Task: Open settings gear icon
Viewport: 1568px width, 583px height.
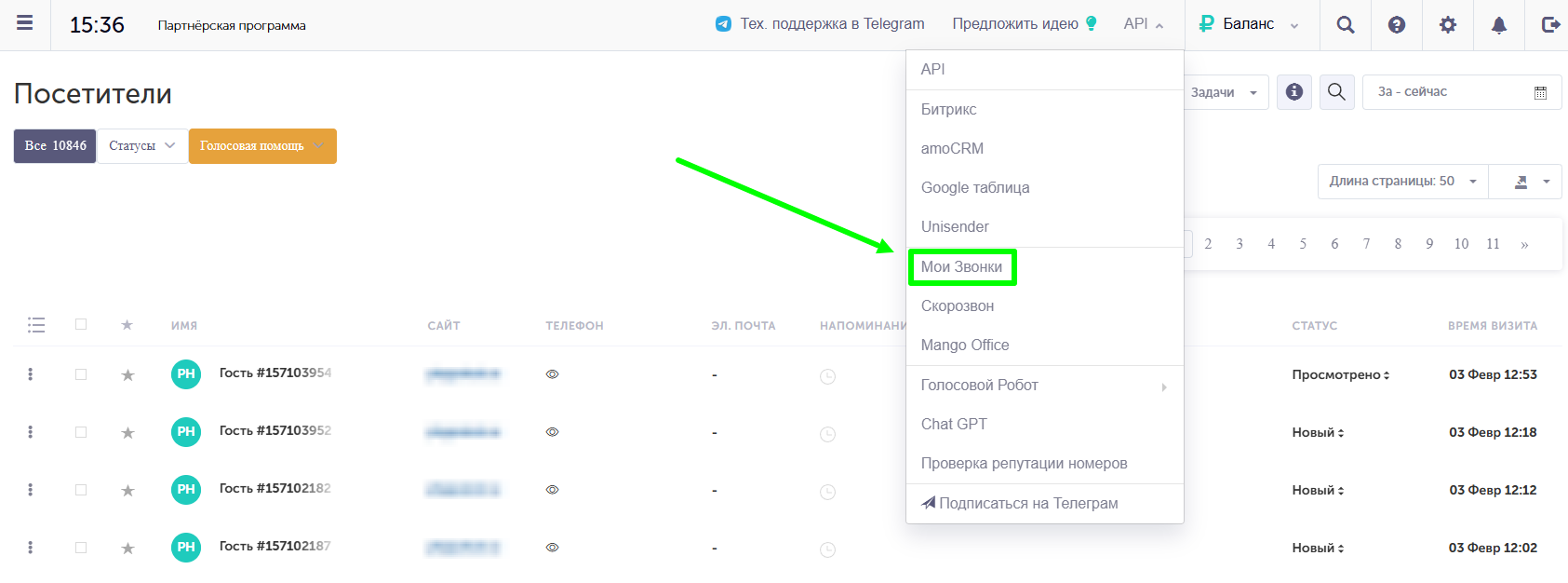Action: click(x=1448, y=25)
